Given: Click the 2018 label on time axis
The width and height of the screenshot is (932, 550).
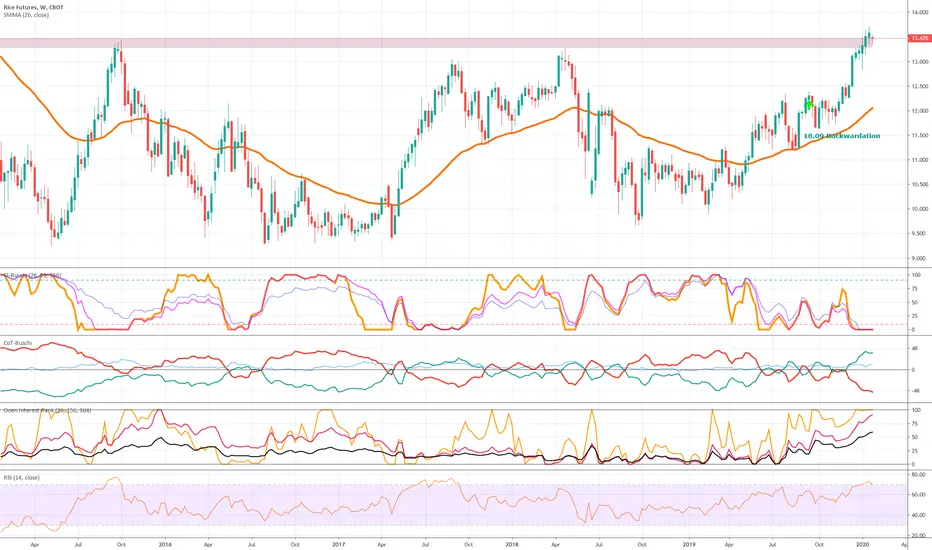Looking at the screenshot, I should tap(511, 544).
